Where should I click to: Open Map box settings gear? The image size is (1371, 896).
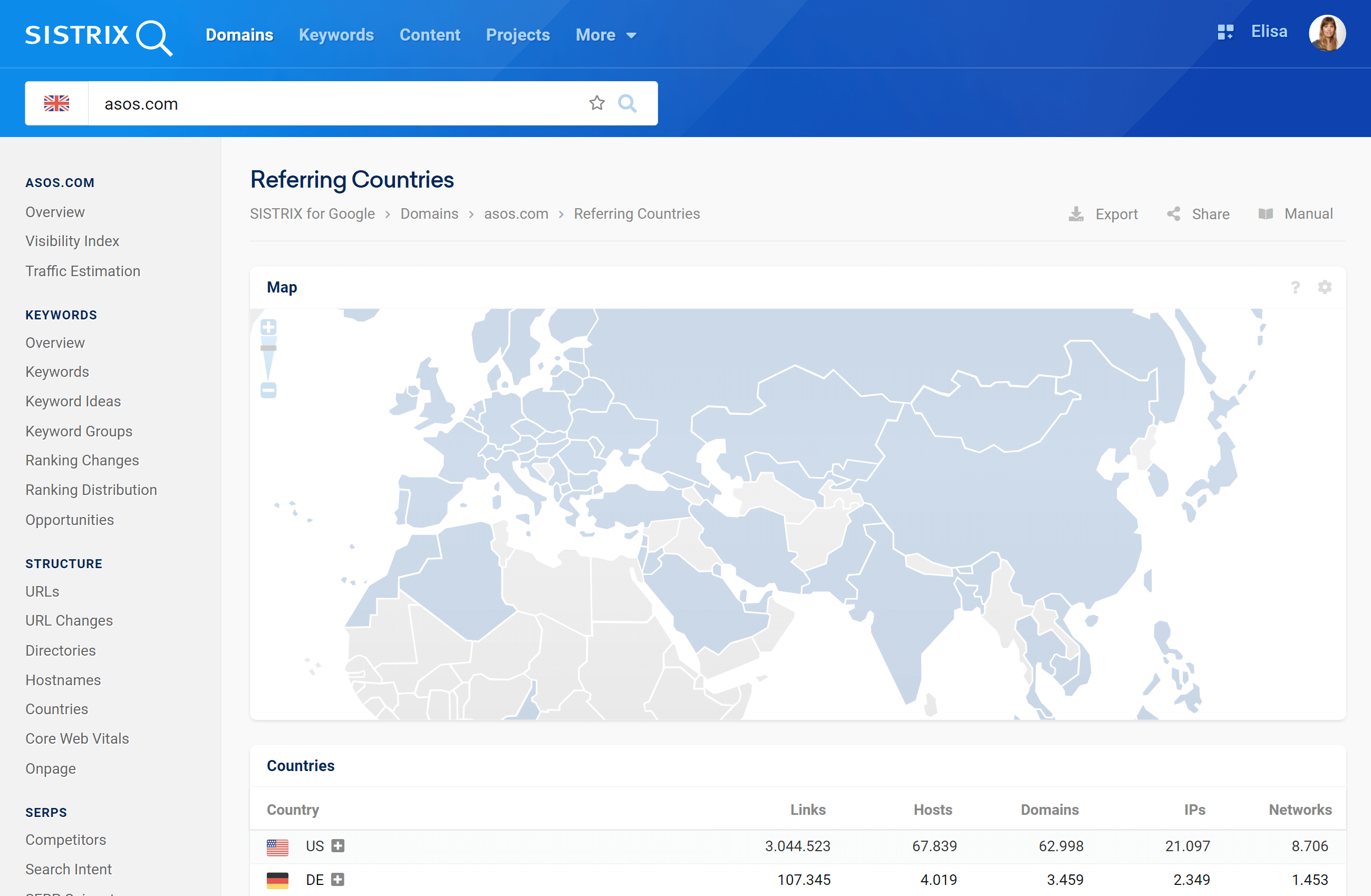1325,287
